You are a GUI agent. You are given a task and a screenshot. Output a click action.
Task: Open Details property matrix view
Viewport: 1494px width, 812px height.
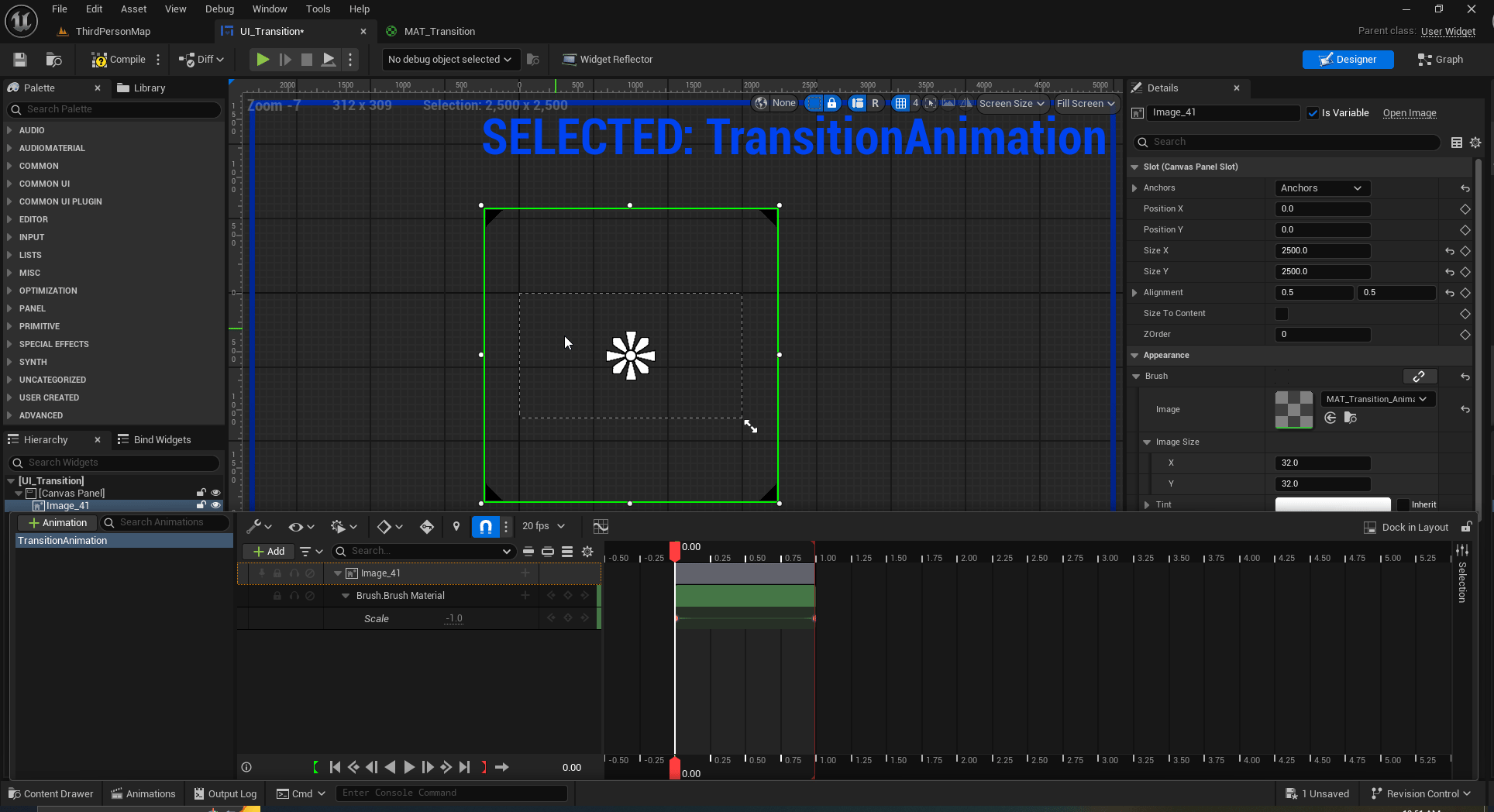click(1457, 143)
